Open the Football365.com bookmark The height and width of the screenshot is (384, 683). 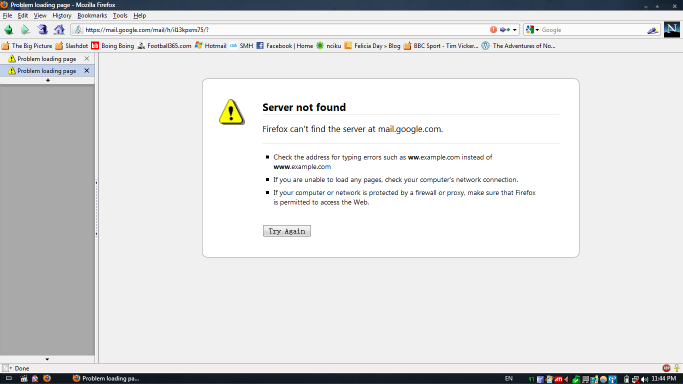point(164,46)
